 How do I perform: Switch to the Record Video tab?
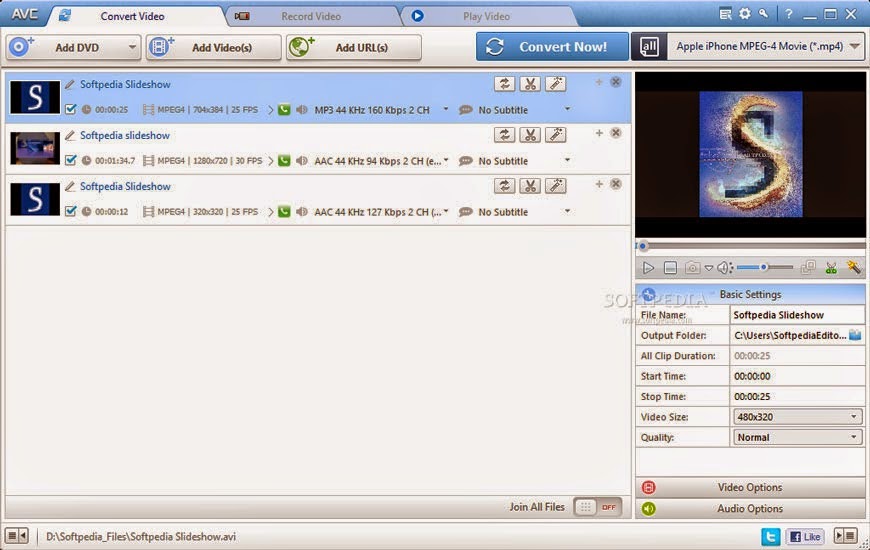[x=311, y=16]
